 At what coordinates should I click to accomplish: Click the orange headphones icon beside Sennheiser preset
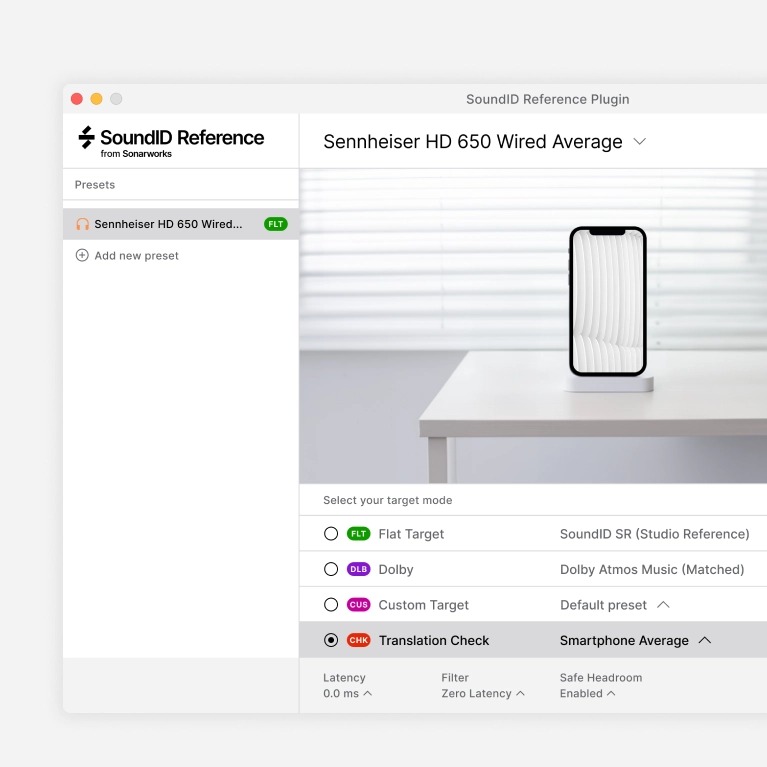pyautogui.click(x=82, y=224)
